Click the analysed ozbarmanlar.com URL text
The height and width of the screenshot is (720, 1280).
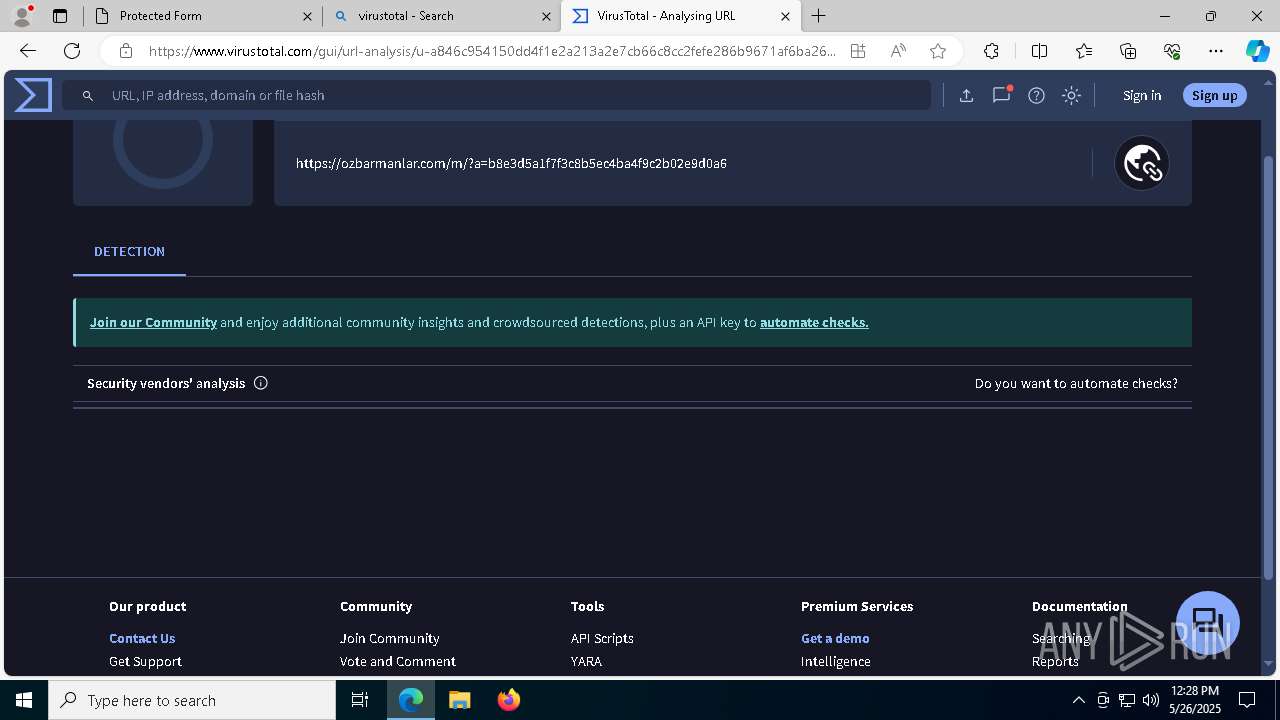click(x=511, y=163)
